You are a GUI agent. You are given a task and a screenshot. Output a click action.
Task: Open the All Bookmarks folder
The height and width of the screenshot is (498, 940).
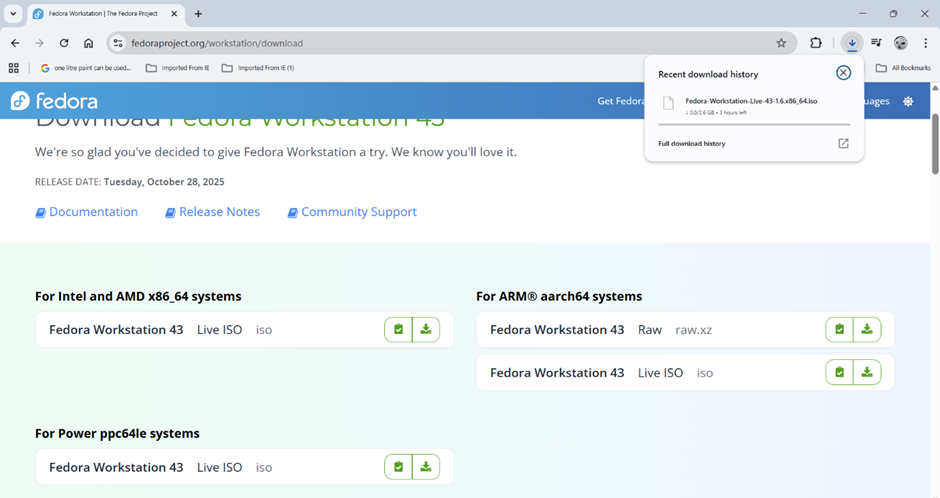click(x=902, y=68)
